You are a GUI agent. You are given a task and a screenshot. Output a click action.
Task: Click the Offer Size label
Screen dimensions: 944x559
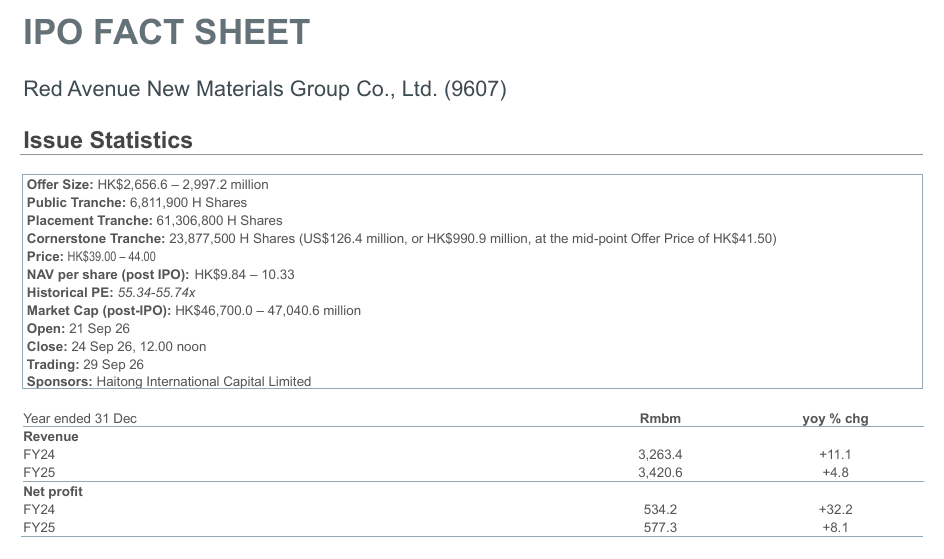pos(60,185)
